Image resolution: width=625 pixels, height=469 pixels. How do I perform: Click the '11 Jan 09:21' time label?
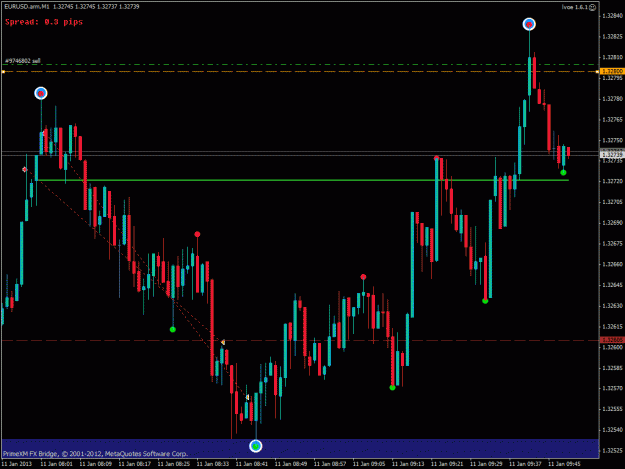click(447, 464)
